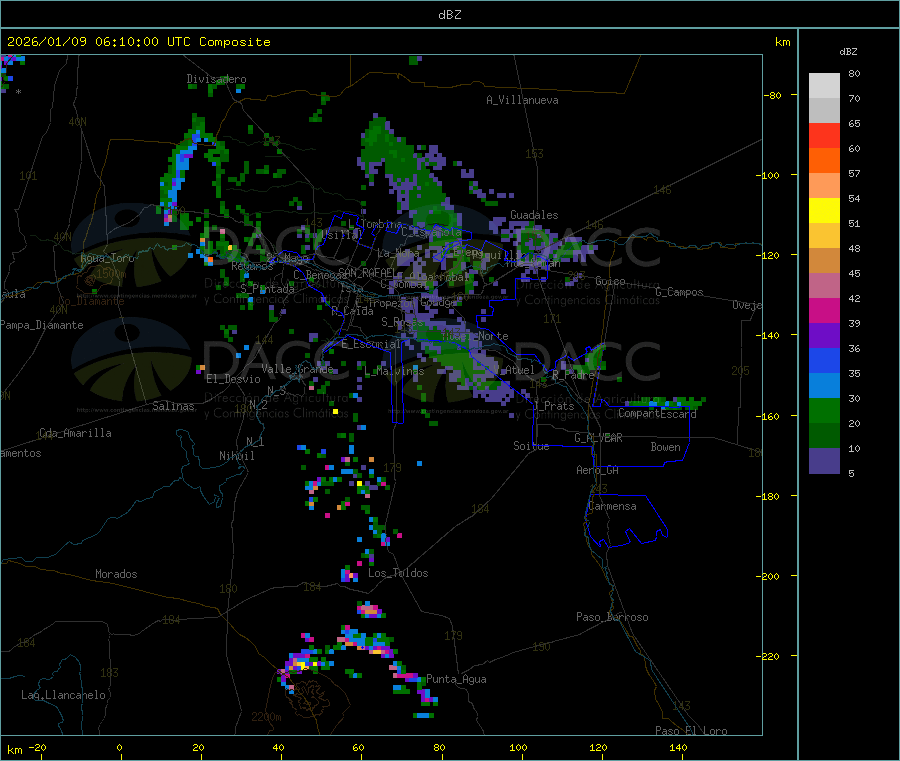900x761 pixels.
Task: Click the Cda_Amarilla label
Action: (75, 433)
